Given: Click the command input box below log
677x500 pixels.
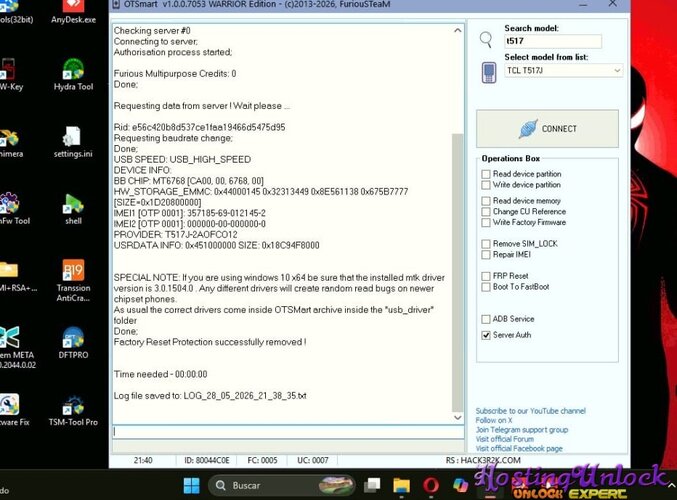Looking at the screenshot, I should coord(288,432).
